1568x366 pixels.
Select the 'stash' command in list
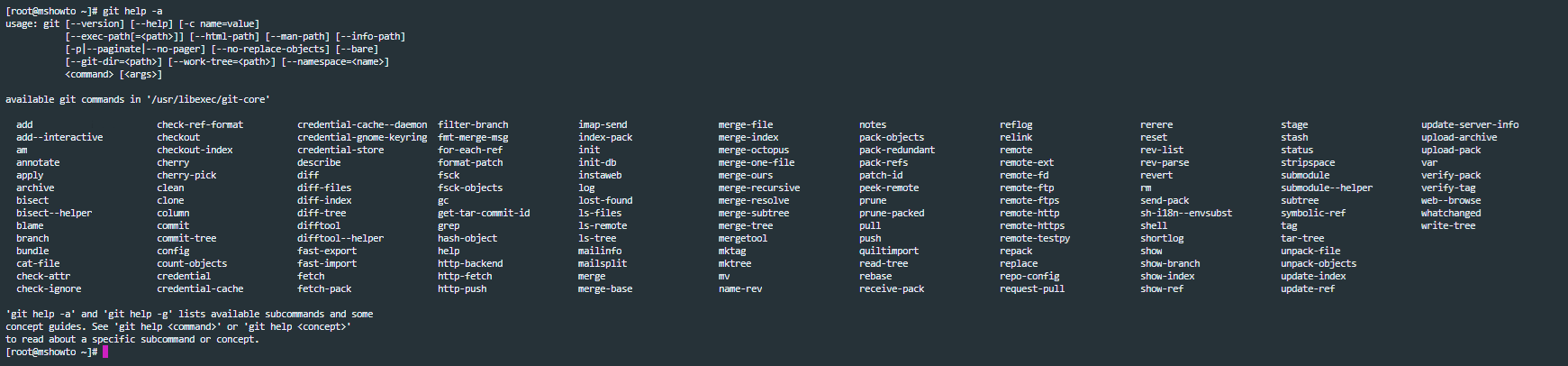coord(1294,137)
